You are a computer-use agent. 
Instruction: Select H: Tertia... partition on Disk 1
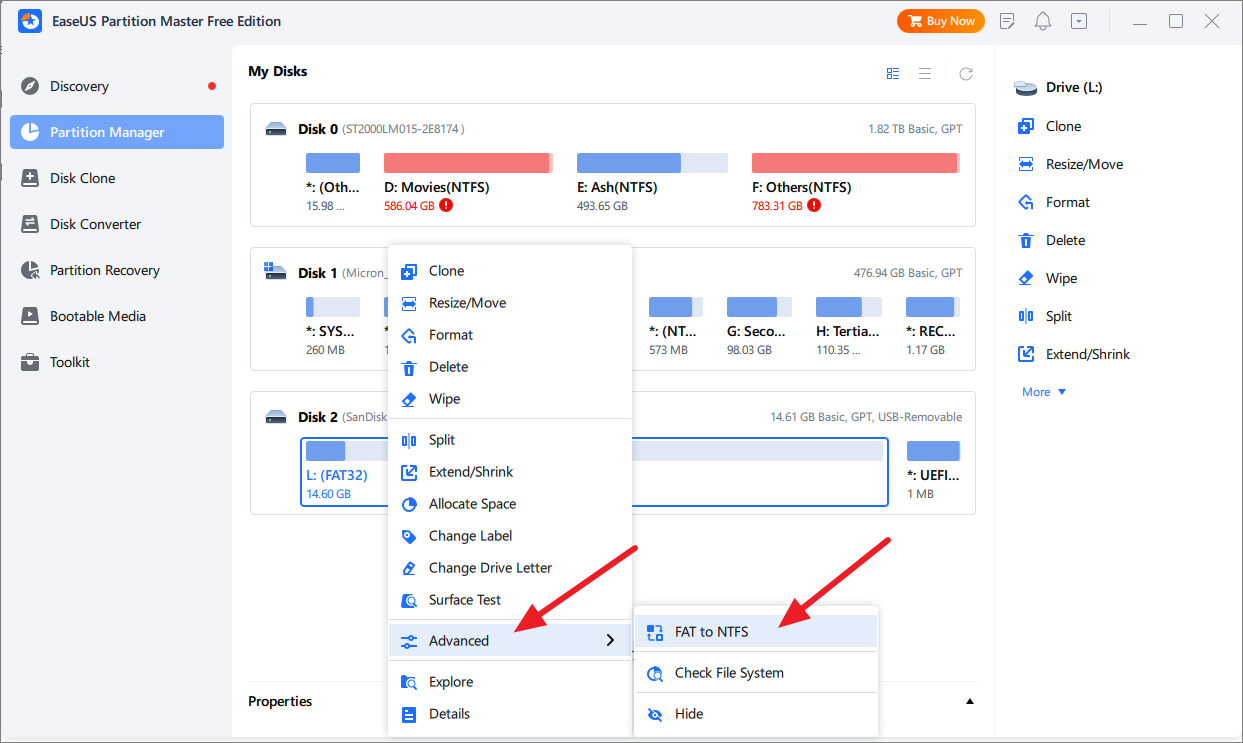coord(848,327)
